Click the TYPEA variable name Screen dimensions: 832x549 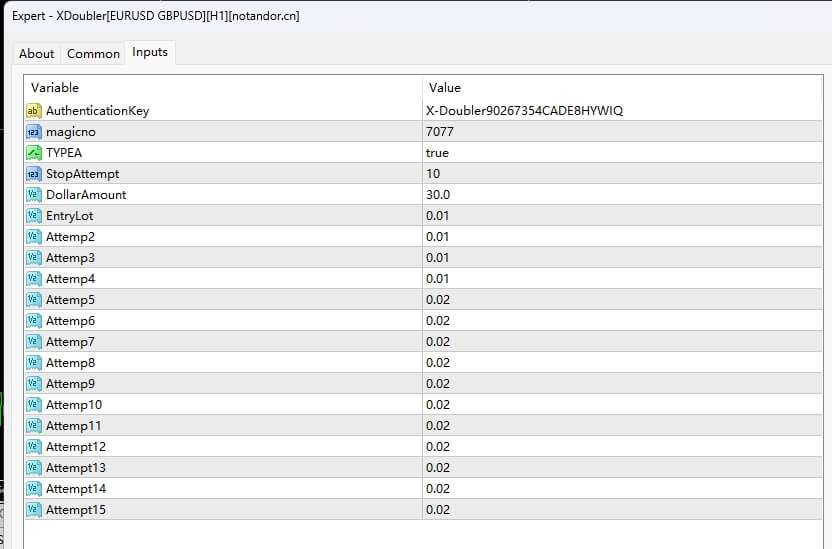[64, 153]
